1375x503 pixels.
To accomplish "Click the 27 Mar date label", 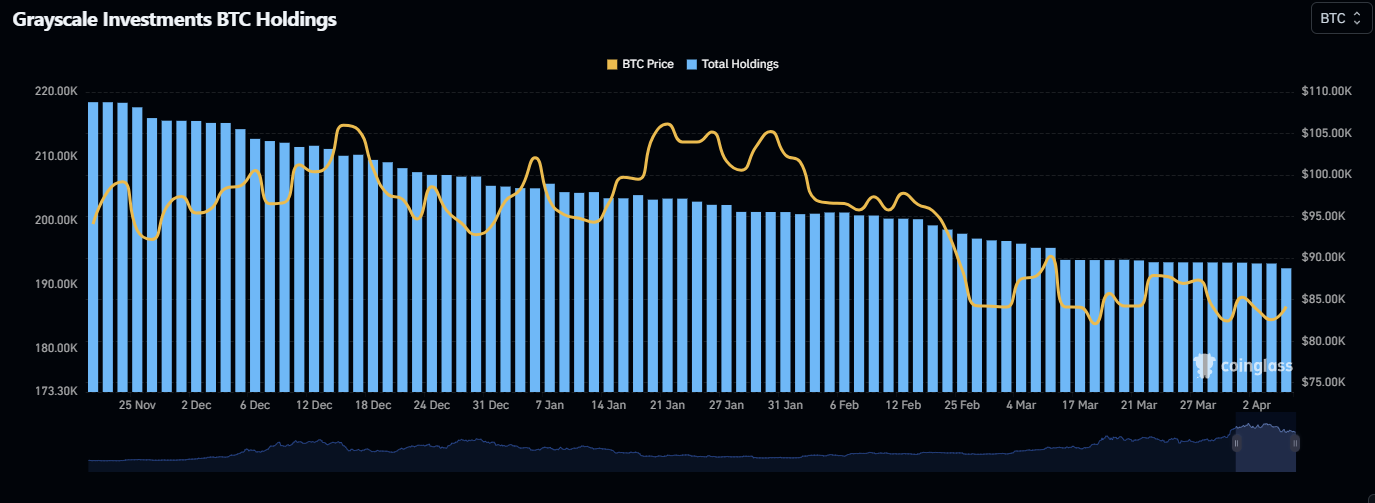I will [1198, 405].
